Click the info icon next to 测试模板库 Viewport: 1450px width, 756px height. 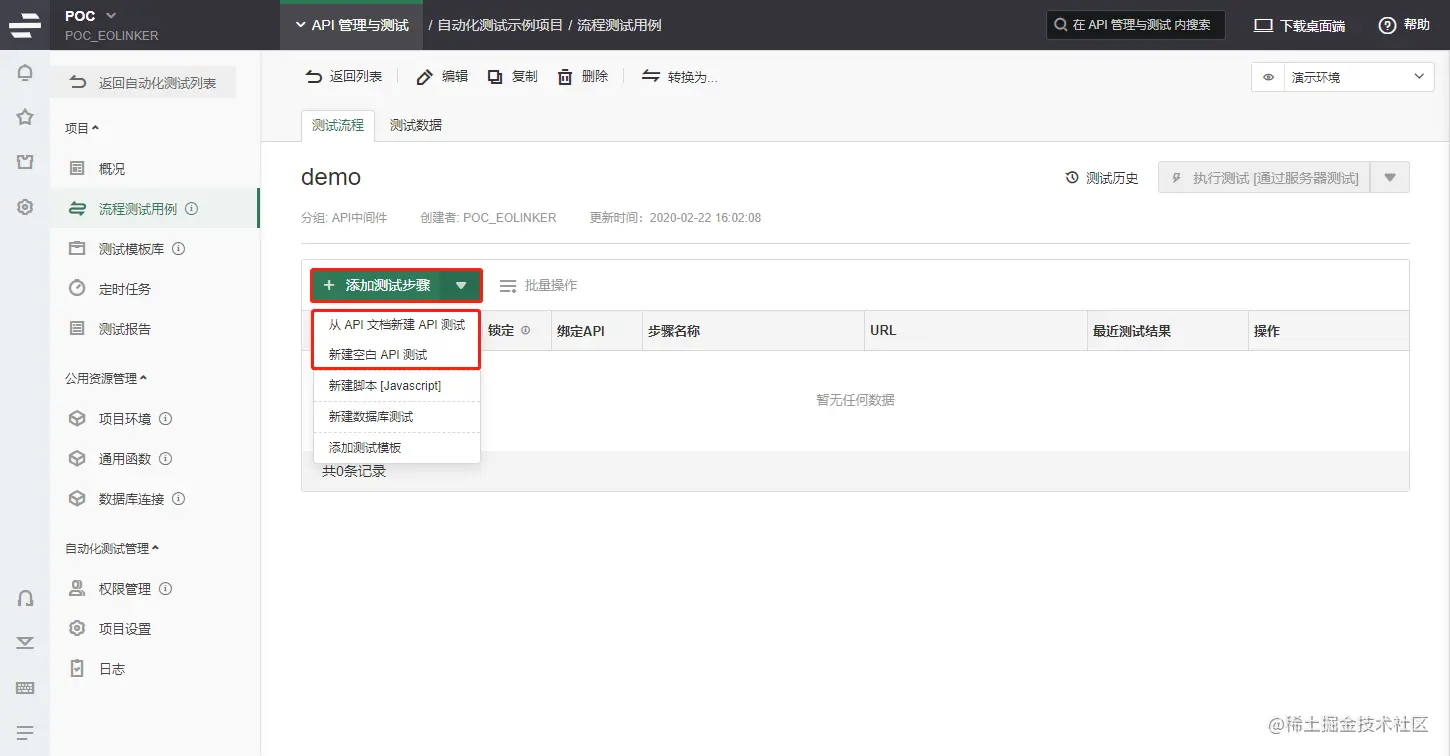point(179,249)
